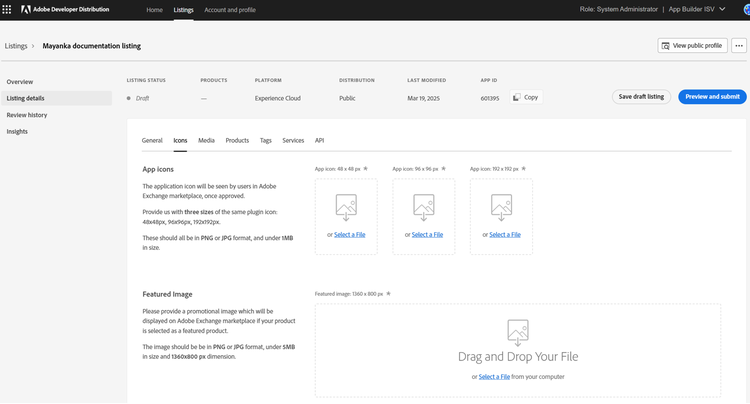Click the Mar 19, 2025 last modified date

[x=423, y=98]
